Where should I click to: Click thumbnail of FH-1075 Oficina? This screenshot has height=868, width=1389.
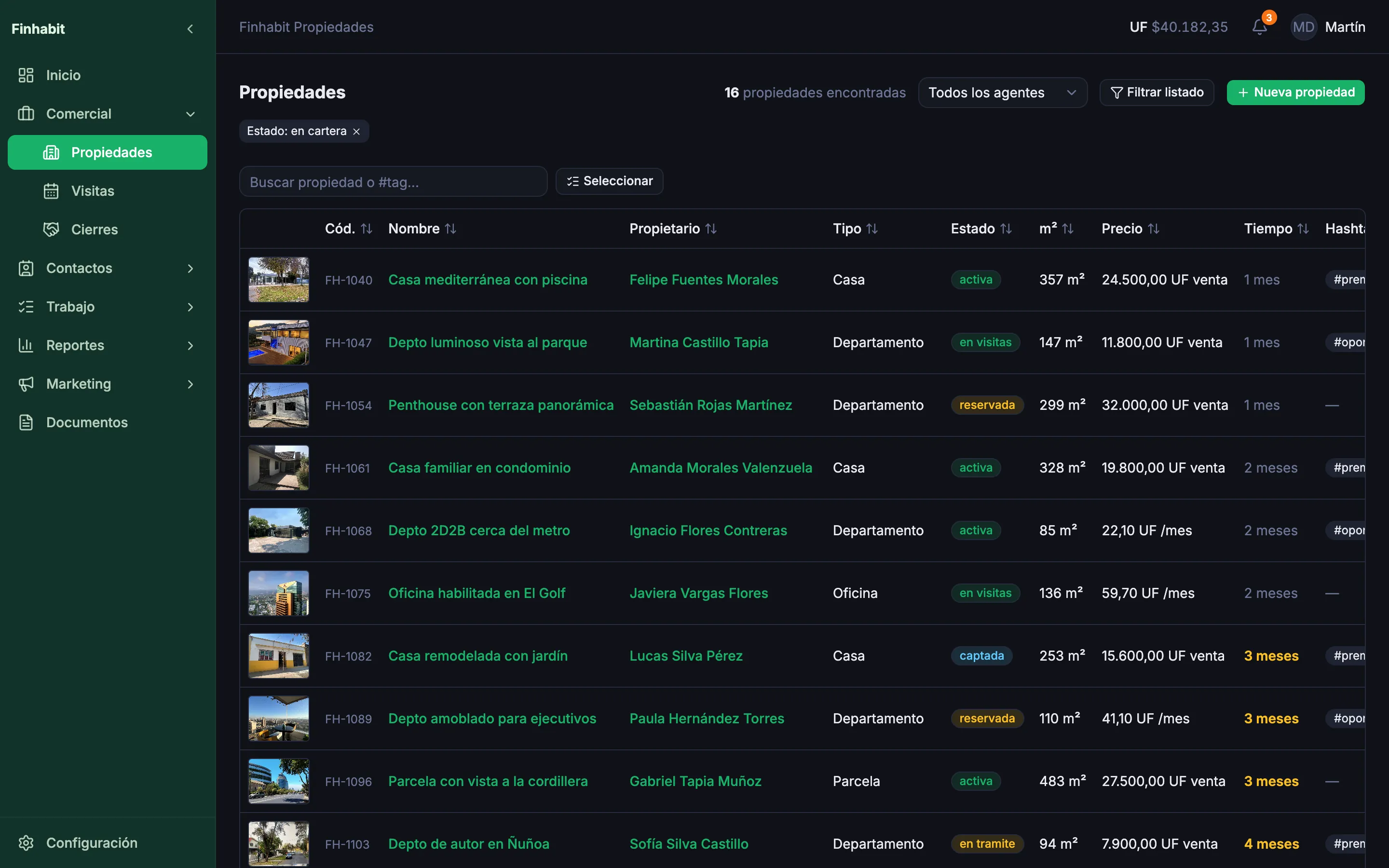click(x=278, y=593)
